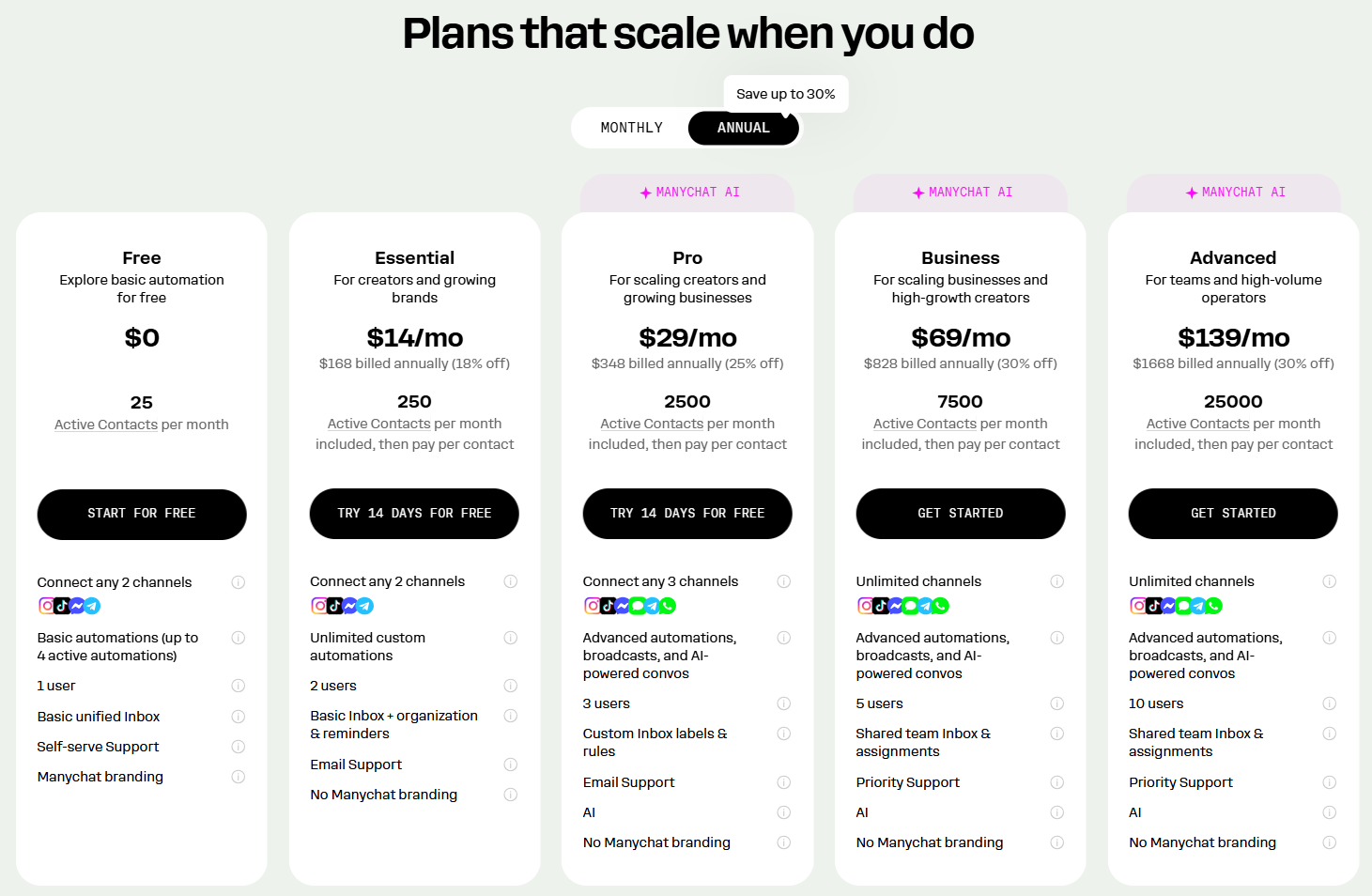Click Try 14 Days For Free on Essential
The height and width of the screenshot is (896, 1372).
[x=414, y=514]
